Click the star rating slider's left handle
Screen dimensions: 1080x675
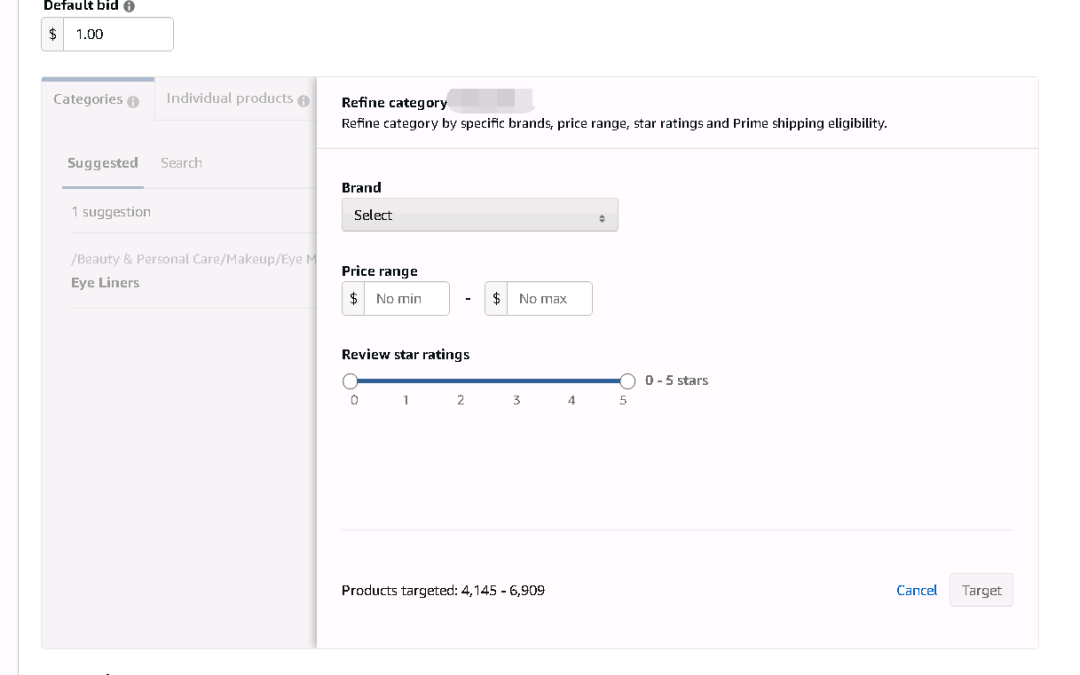coord(350,381)
